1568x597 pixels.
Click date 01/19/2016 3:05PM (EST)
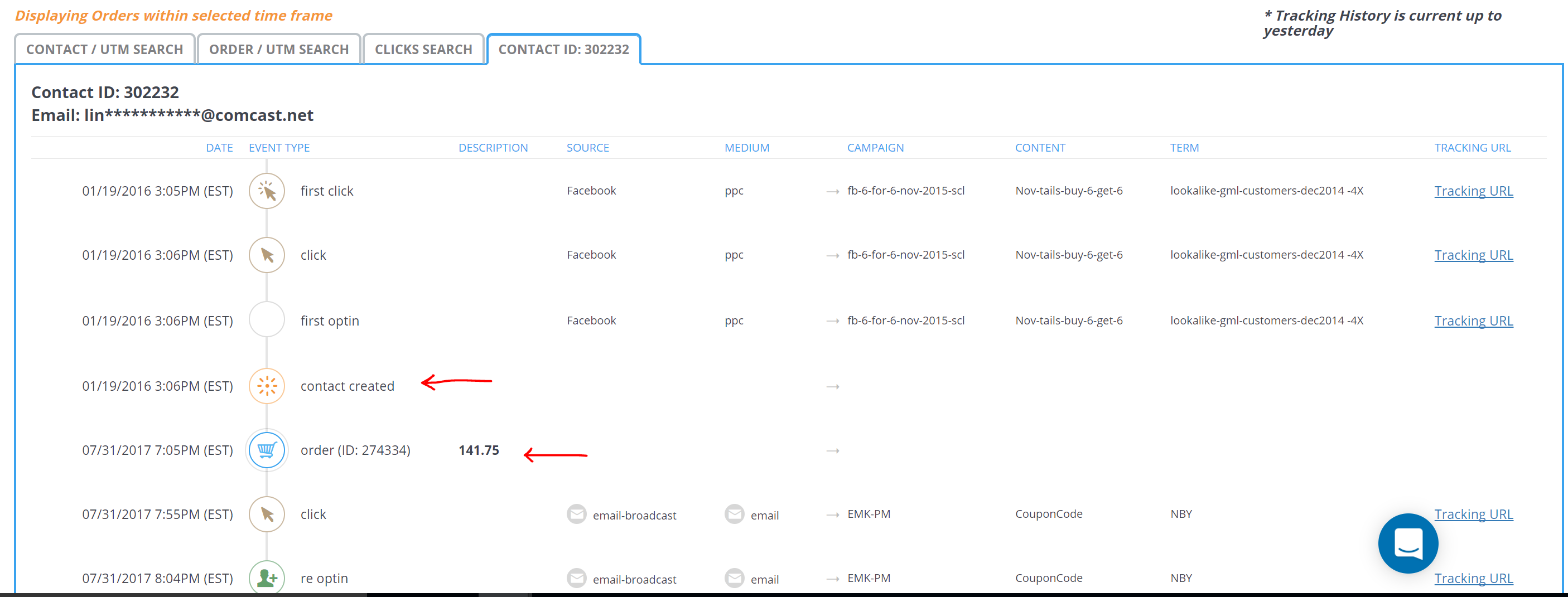click(158, 191)
